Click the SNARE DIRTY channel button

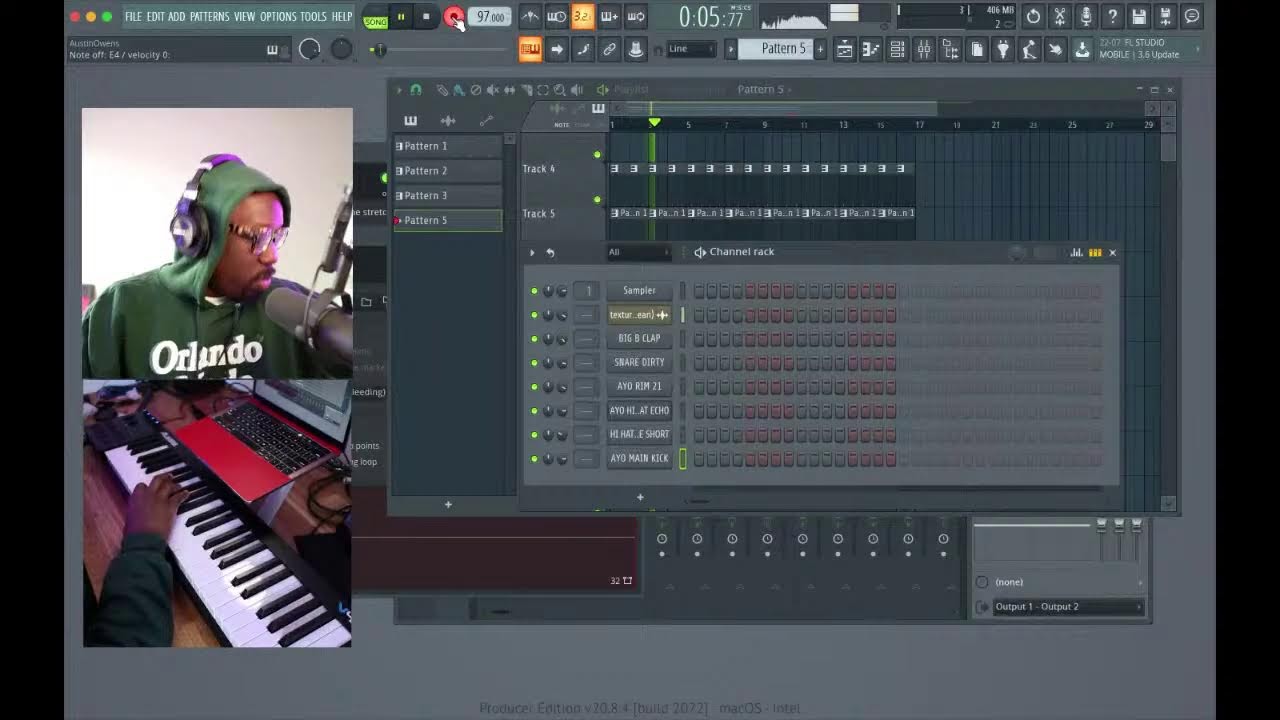tap(639, 362)
